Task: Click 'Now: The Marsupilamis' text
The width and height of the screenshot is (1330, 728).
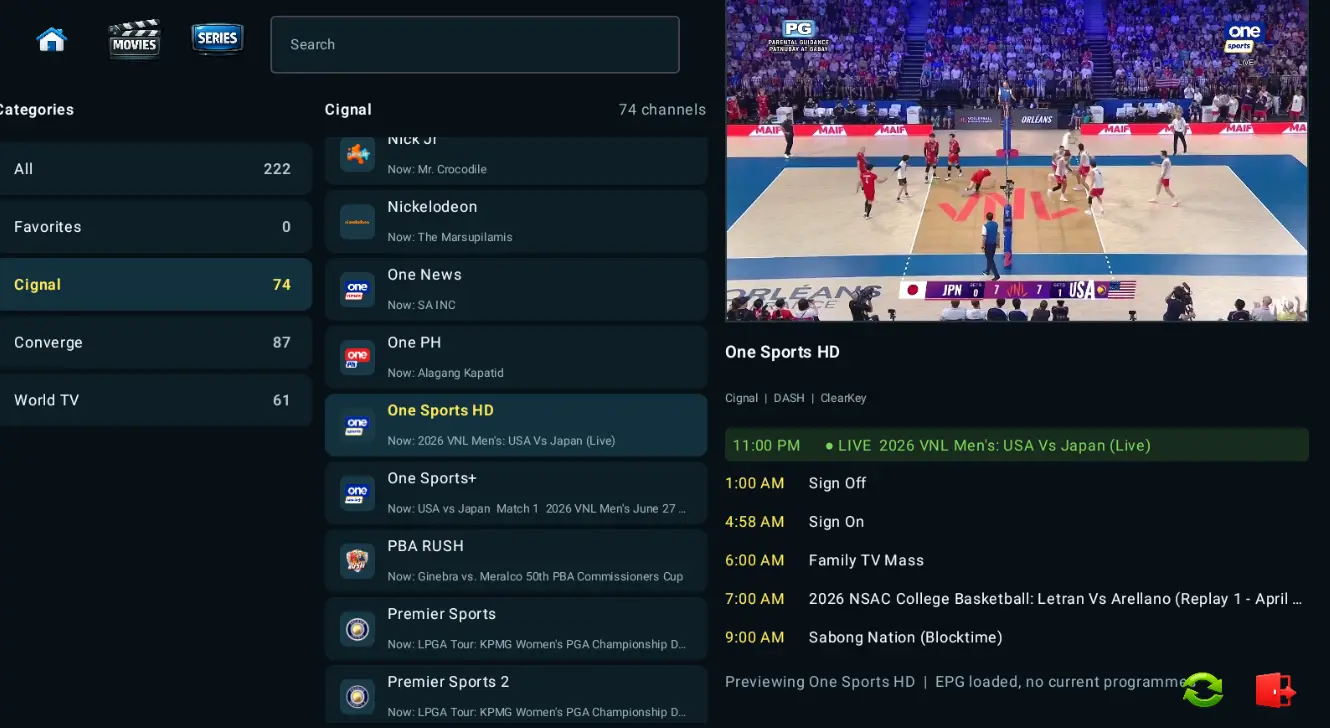Action: 450,237
